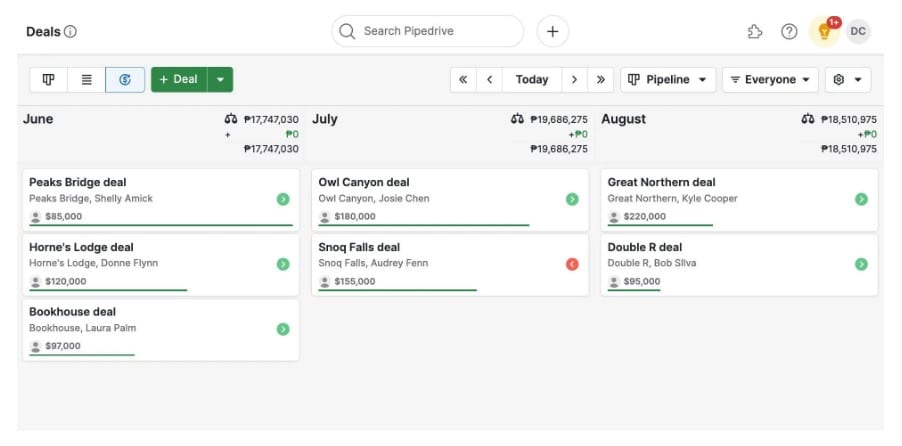The width and height of the screenshot is (902, 446).
Task: Click Great Northern deal green arrow icon
Action: tap(861, 199)
